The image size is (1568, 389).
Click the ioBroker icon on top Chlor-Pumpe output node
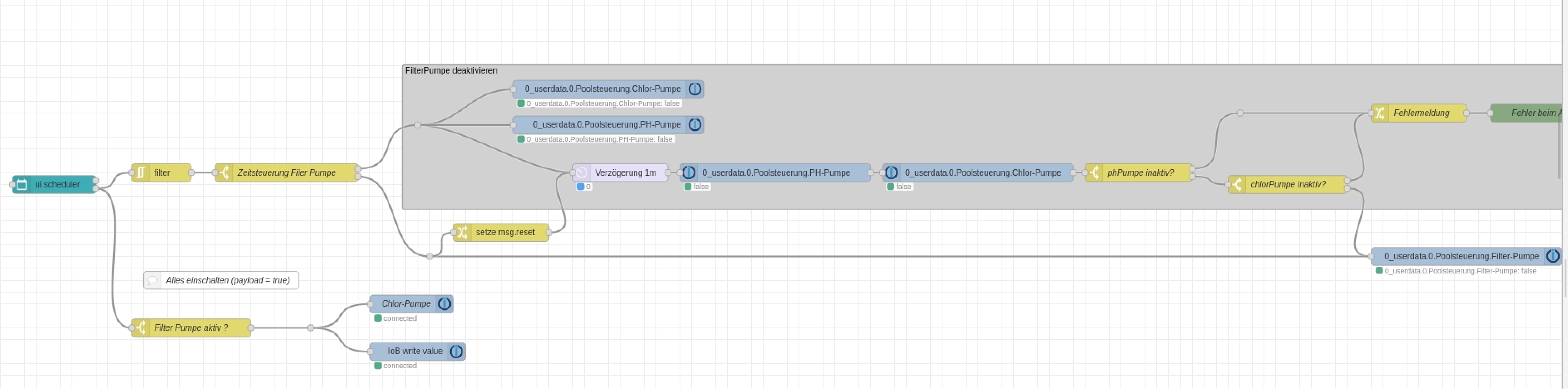695,89
